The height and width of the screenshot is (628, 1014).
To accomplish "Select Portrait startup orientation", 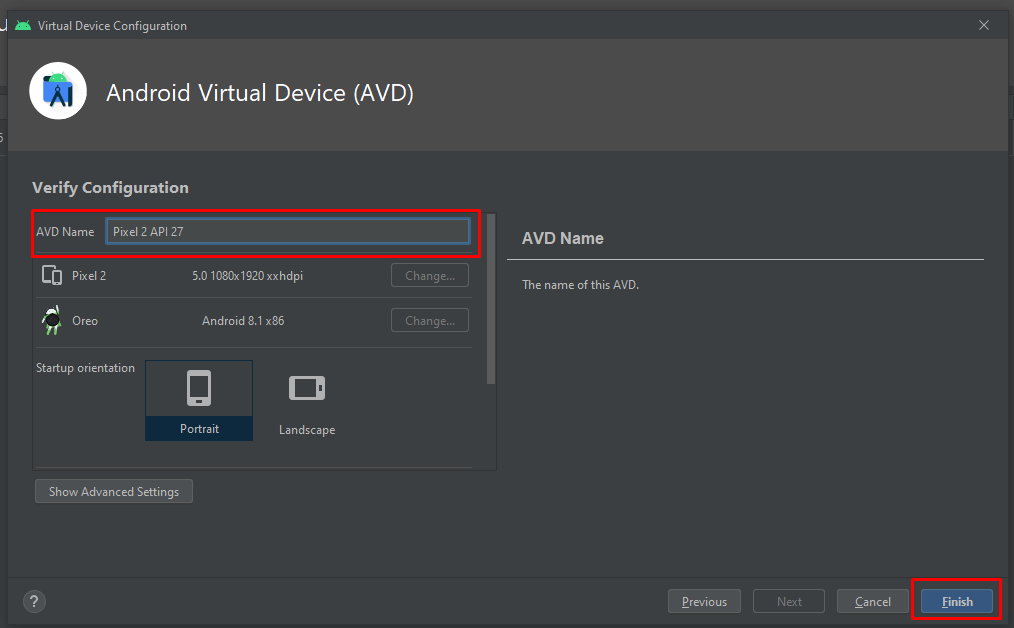I will [199, 400].
